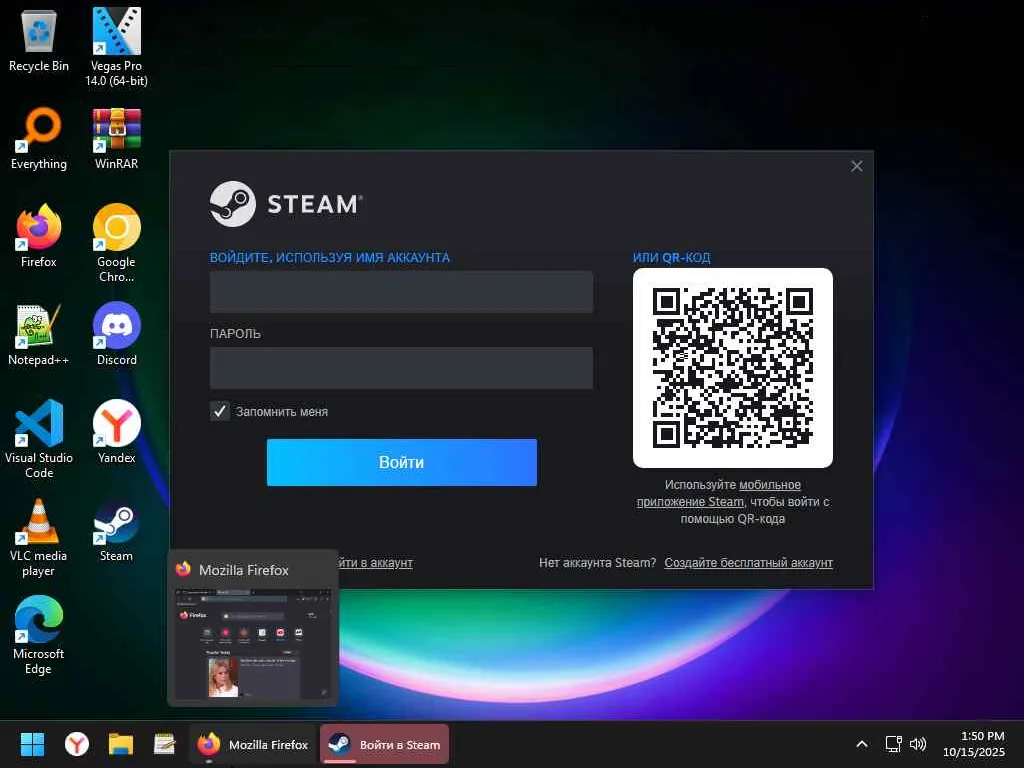Click the Войти sign-in button
The image size is (1024, 768).
point(402,462)
